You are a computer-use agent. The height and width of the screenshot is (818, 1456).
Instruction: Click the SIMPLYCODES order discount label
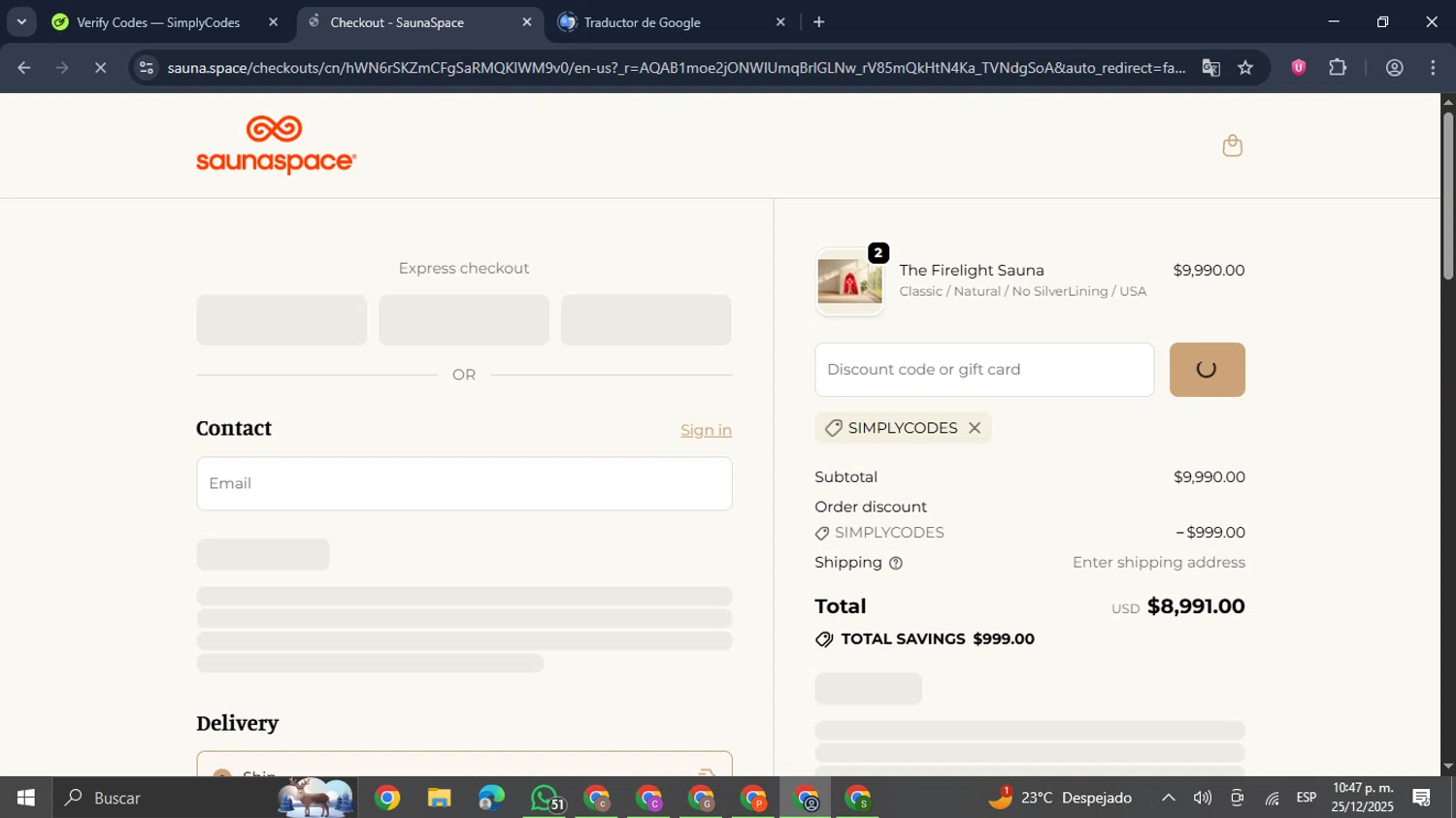889,533
